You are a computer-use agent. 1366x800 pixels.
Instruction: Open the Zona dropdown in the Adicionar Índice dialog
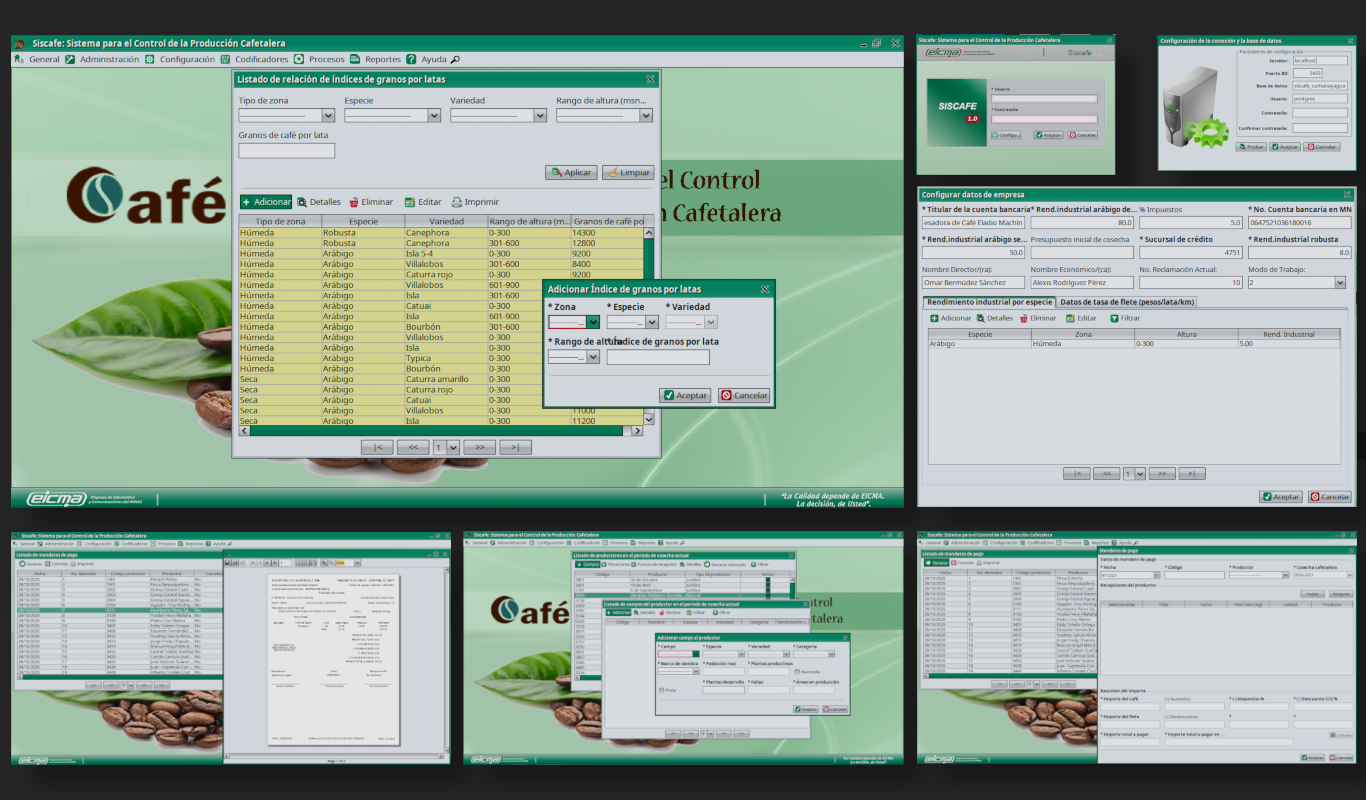pyautogui.click(x=592, y=323)
